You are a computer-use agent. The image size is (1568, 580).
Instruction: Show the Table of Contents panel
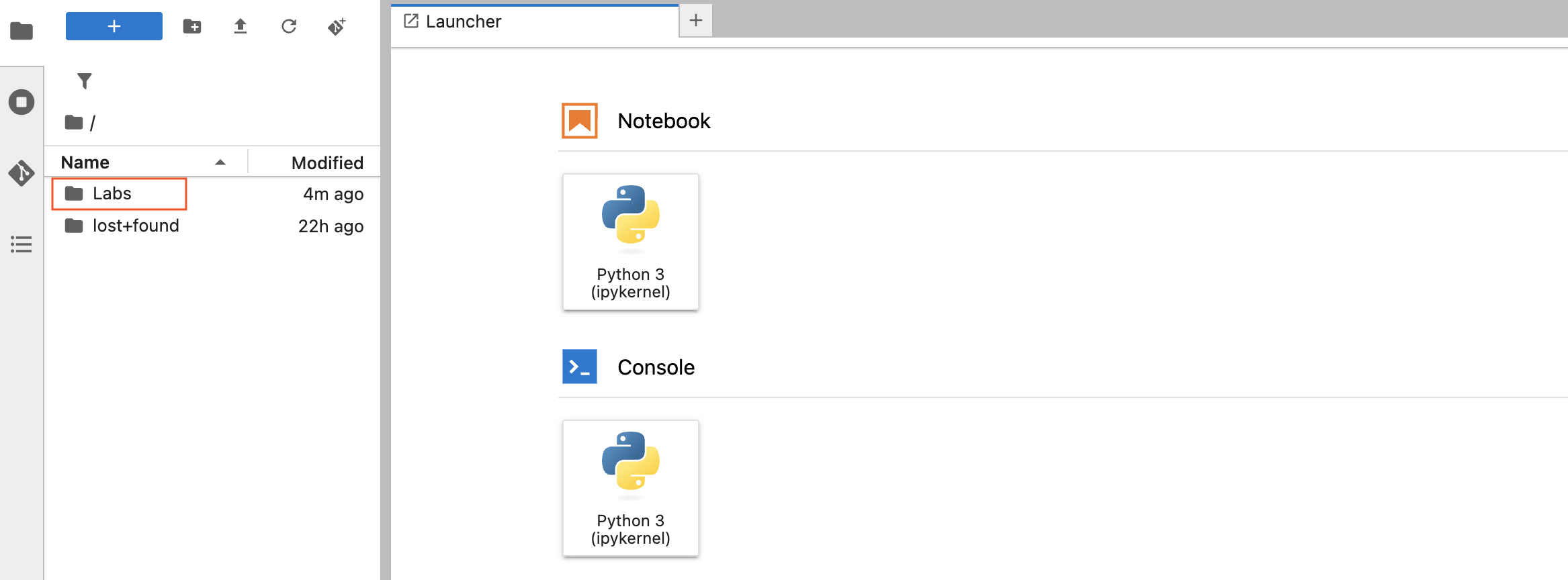21,244
